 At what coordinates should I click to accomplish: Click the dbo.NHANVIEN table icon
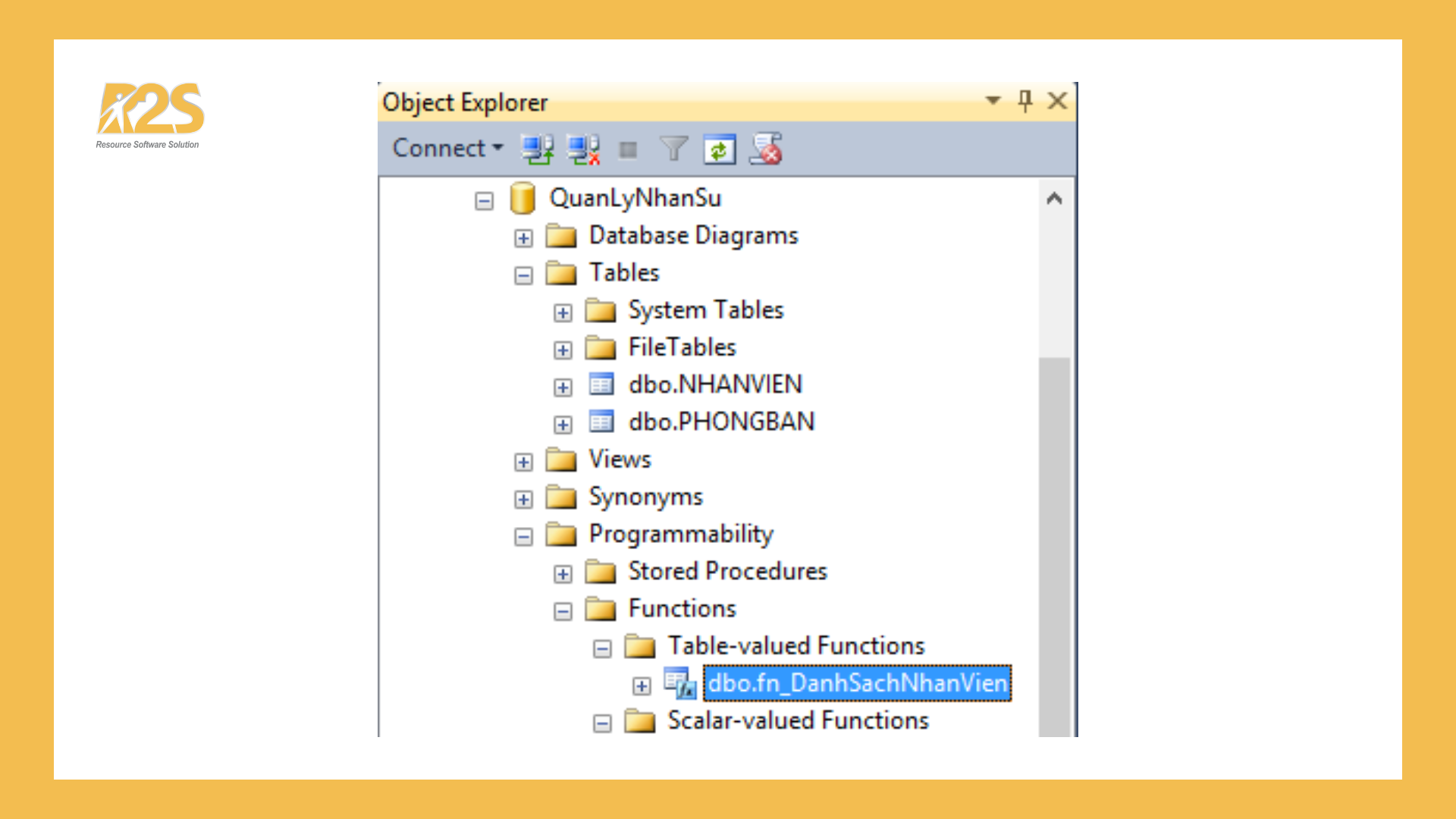click(602, 384)
